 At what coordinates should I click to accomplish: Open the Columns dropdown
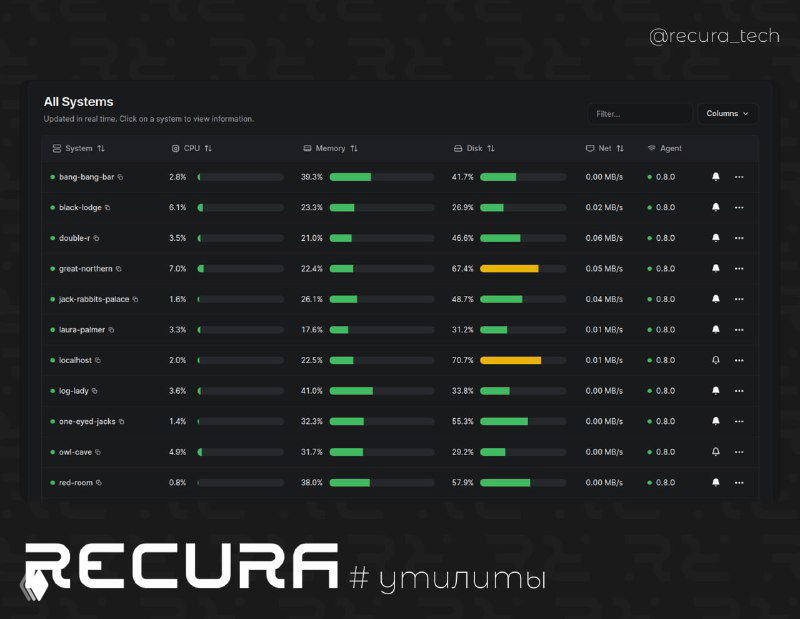click(727, 114)
